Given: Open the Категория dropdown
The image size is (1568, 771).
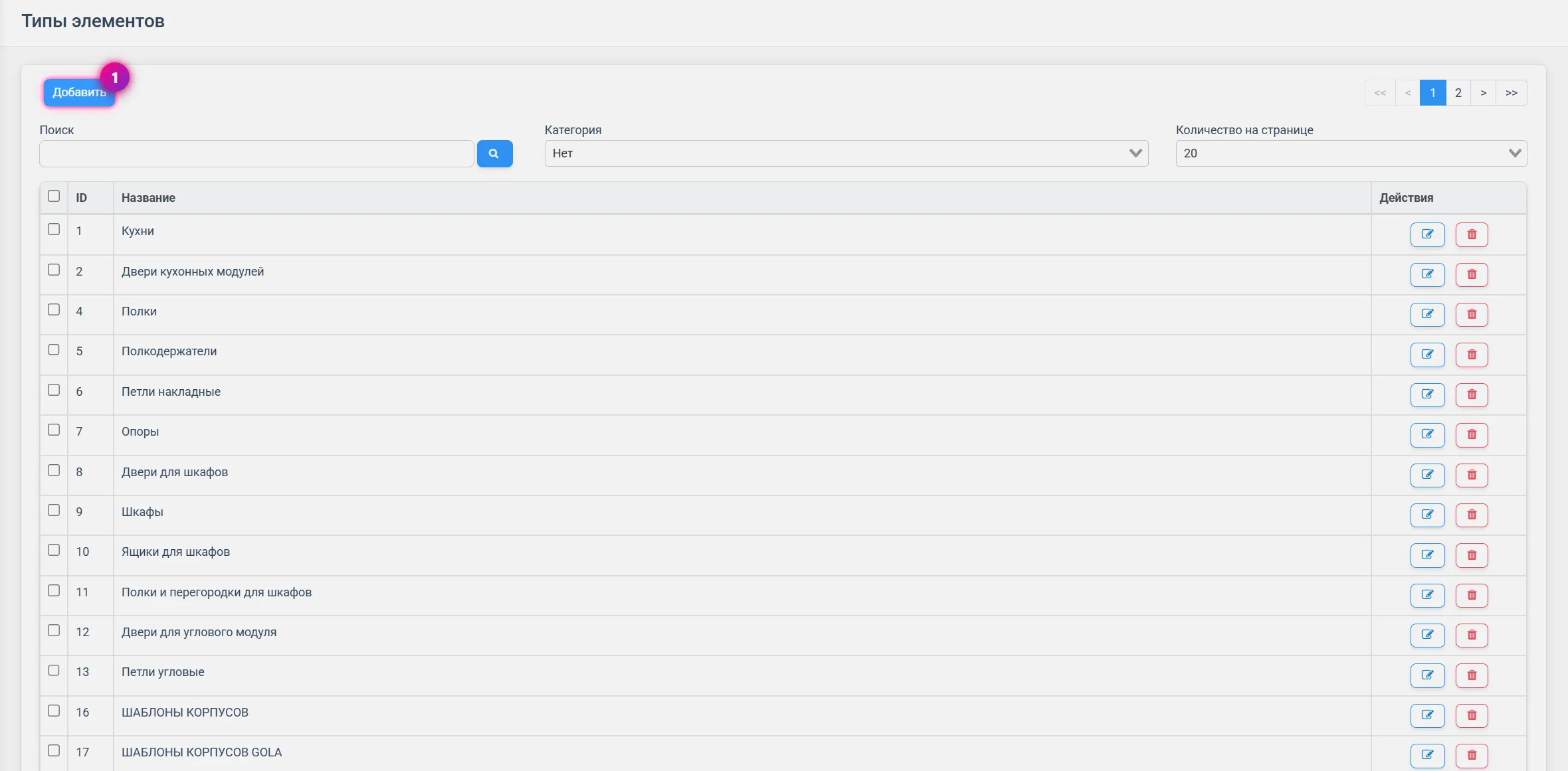Looking at the screenshot, I should tap(846, 153).
